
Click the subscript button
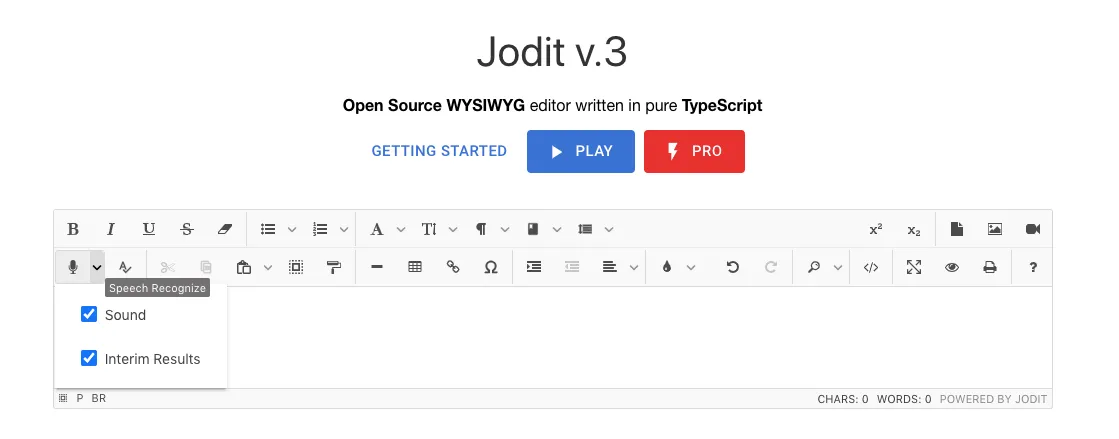pyautogui.click(x=913, y=229)
